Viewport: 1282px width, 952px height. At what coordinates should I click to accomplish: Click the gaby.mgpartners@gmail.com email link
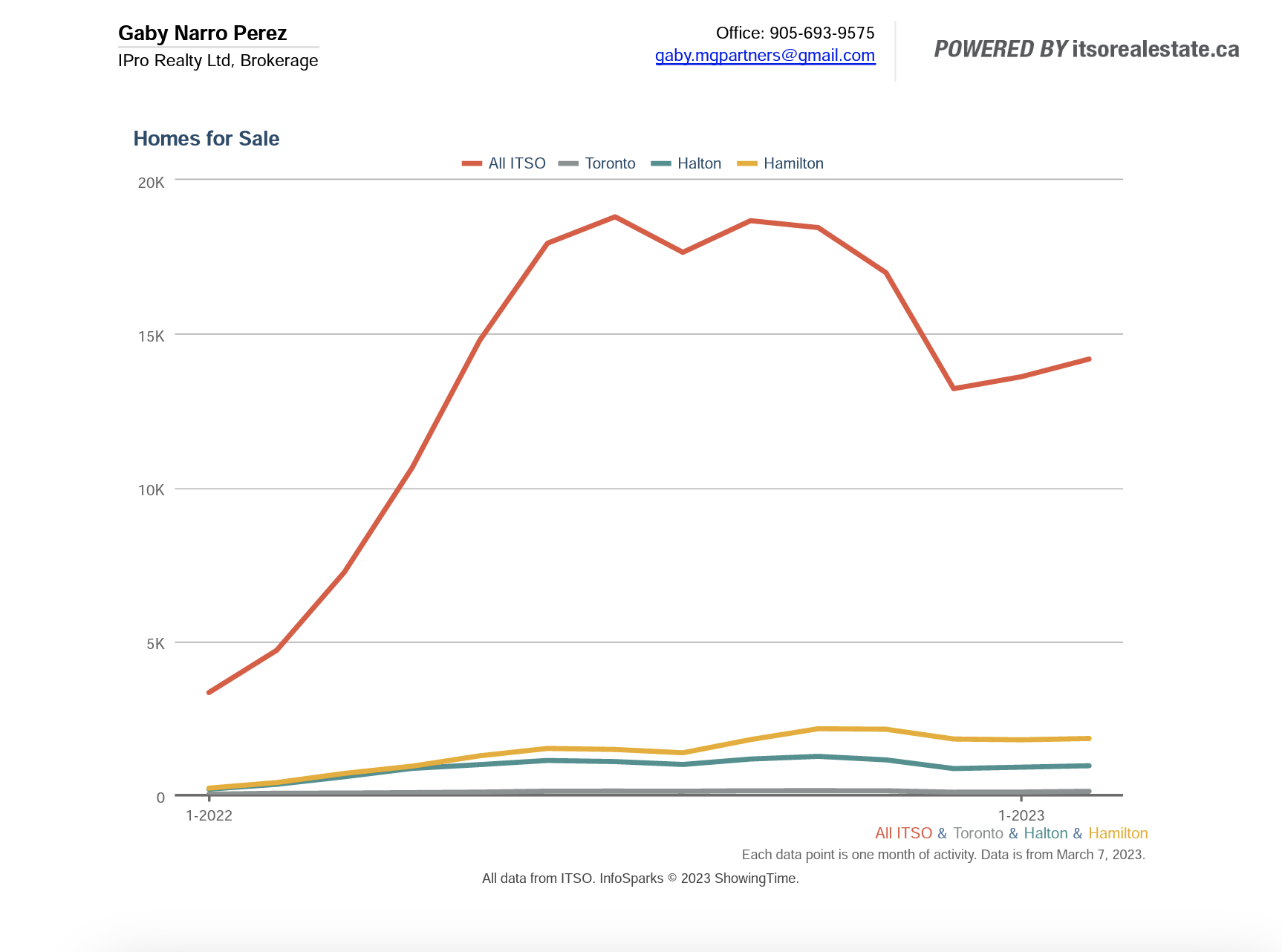pos(765,56)
